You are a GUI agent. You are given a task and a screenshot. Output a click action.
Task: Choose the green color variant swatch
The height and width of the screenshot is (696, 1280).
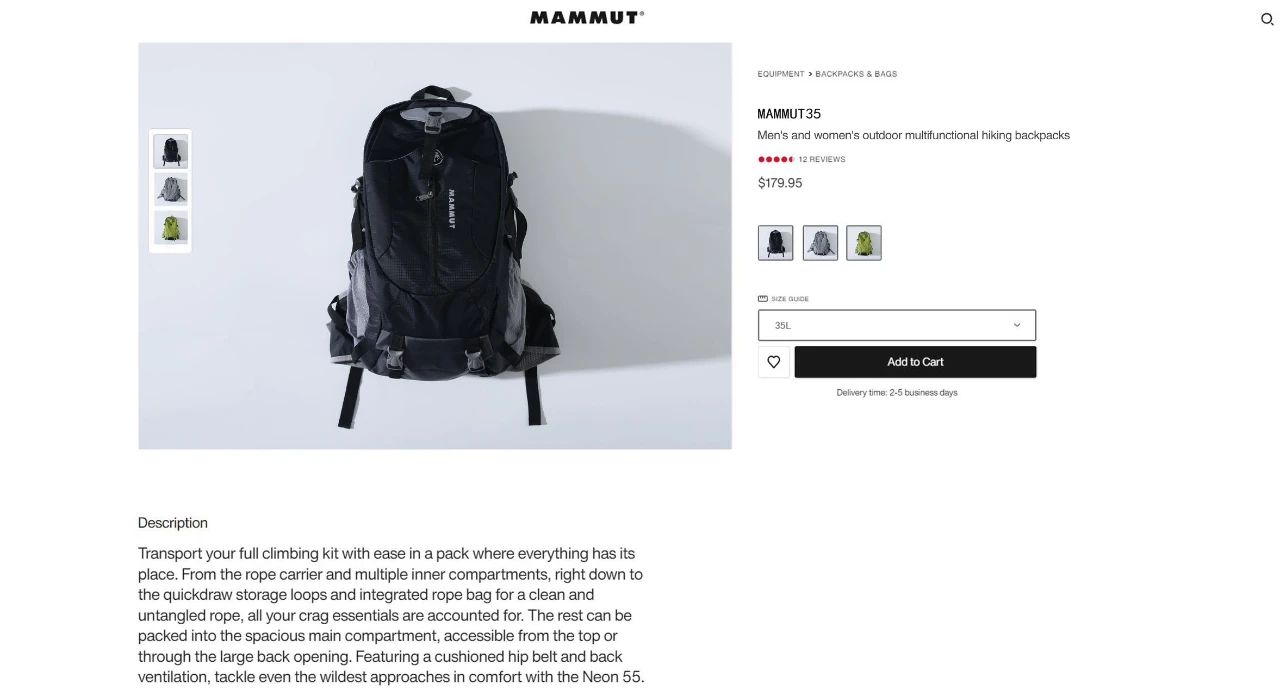(x=864, y=243)
